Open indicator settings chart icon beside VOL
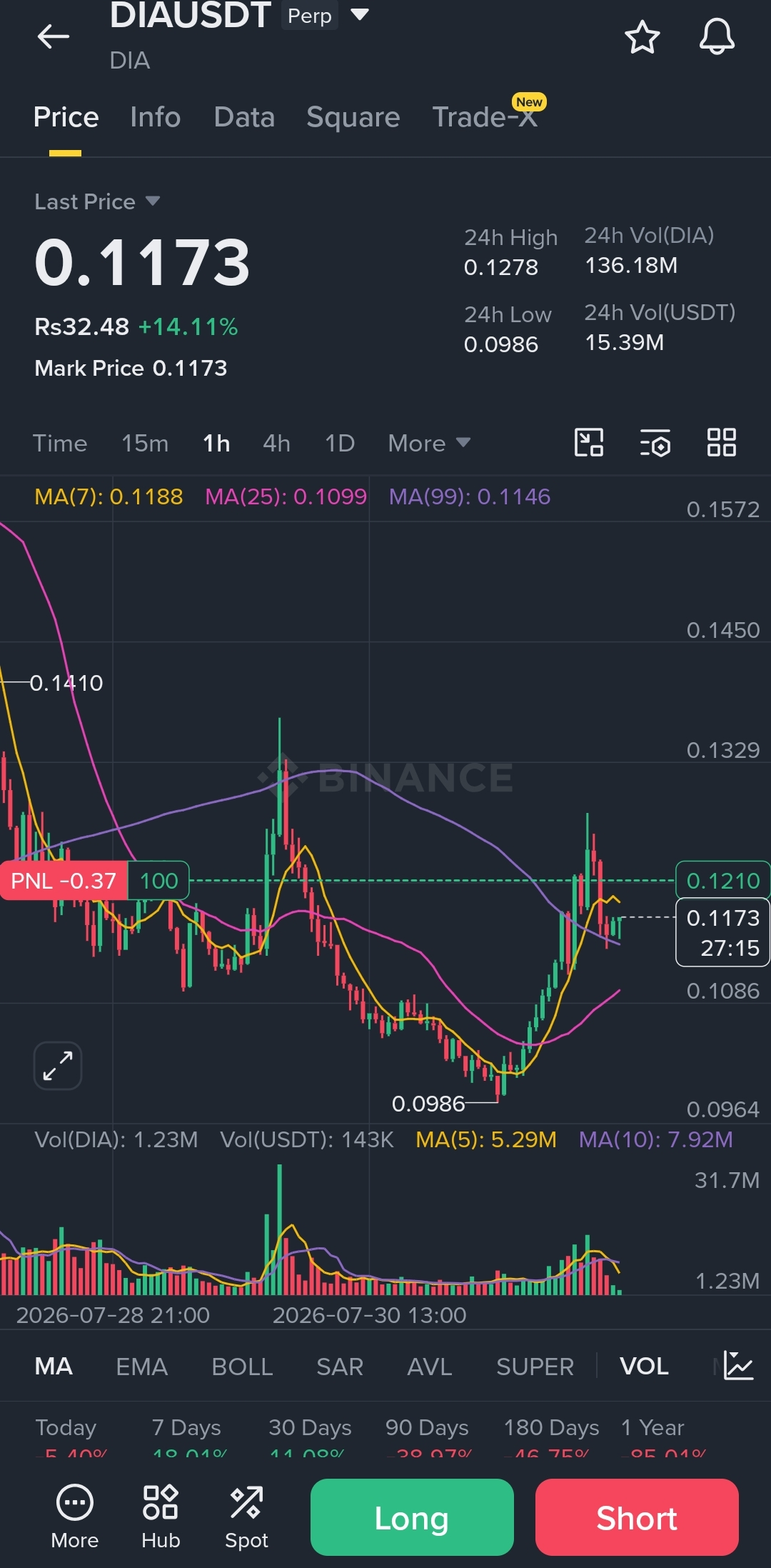Viewport: 771px width, 1568px height. pos(738,1365)
